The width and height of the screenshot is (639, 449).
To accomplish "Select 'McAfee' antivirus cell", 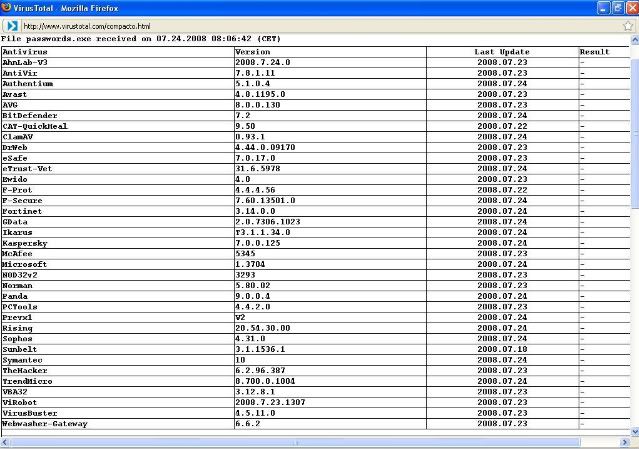I will coord(118,253).
